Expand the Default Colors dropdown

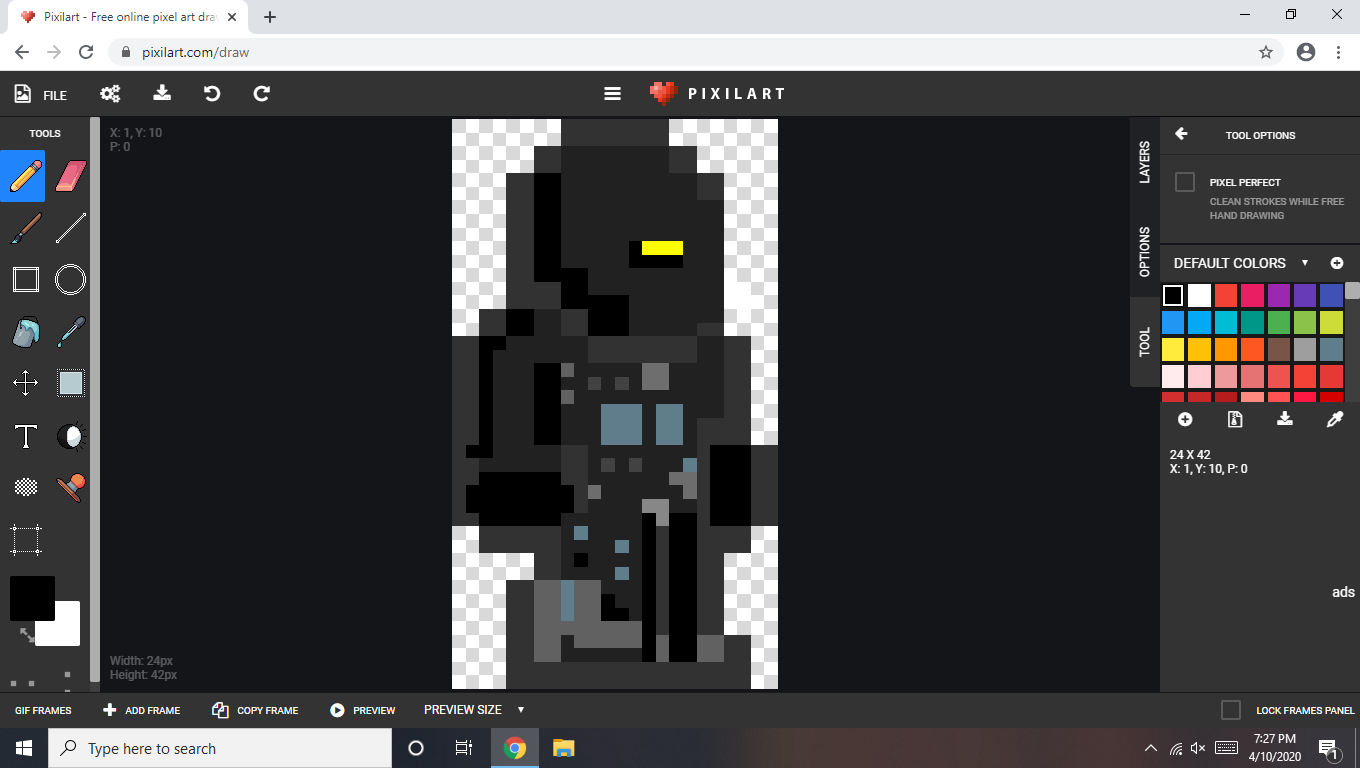click(x=1305, y=263)
